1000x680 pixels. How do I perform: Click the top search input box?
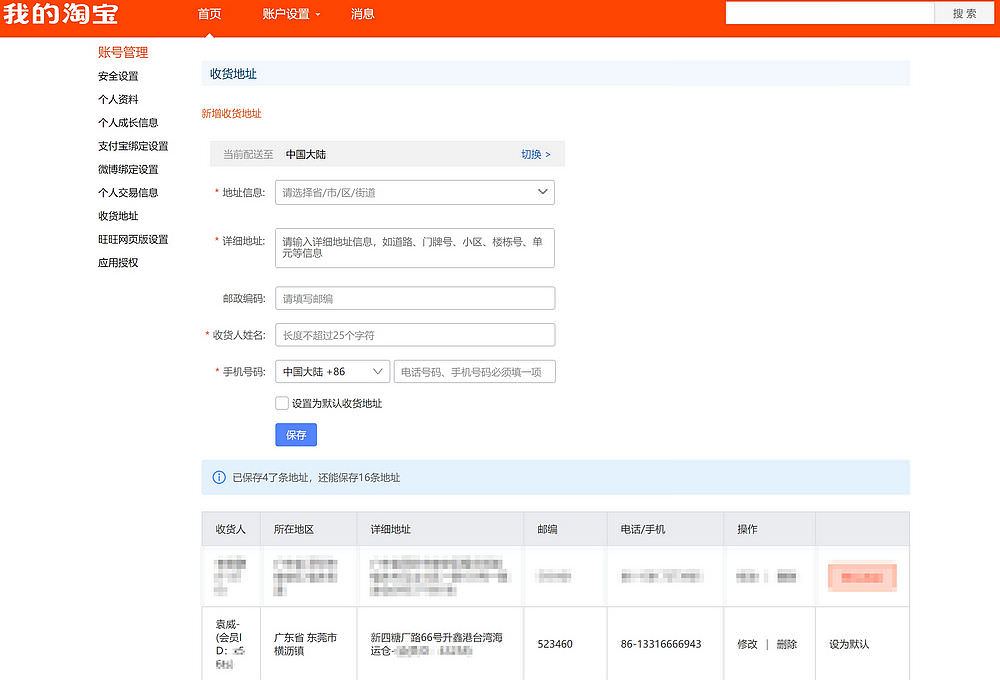[x=830, y=13]
